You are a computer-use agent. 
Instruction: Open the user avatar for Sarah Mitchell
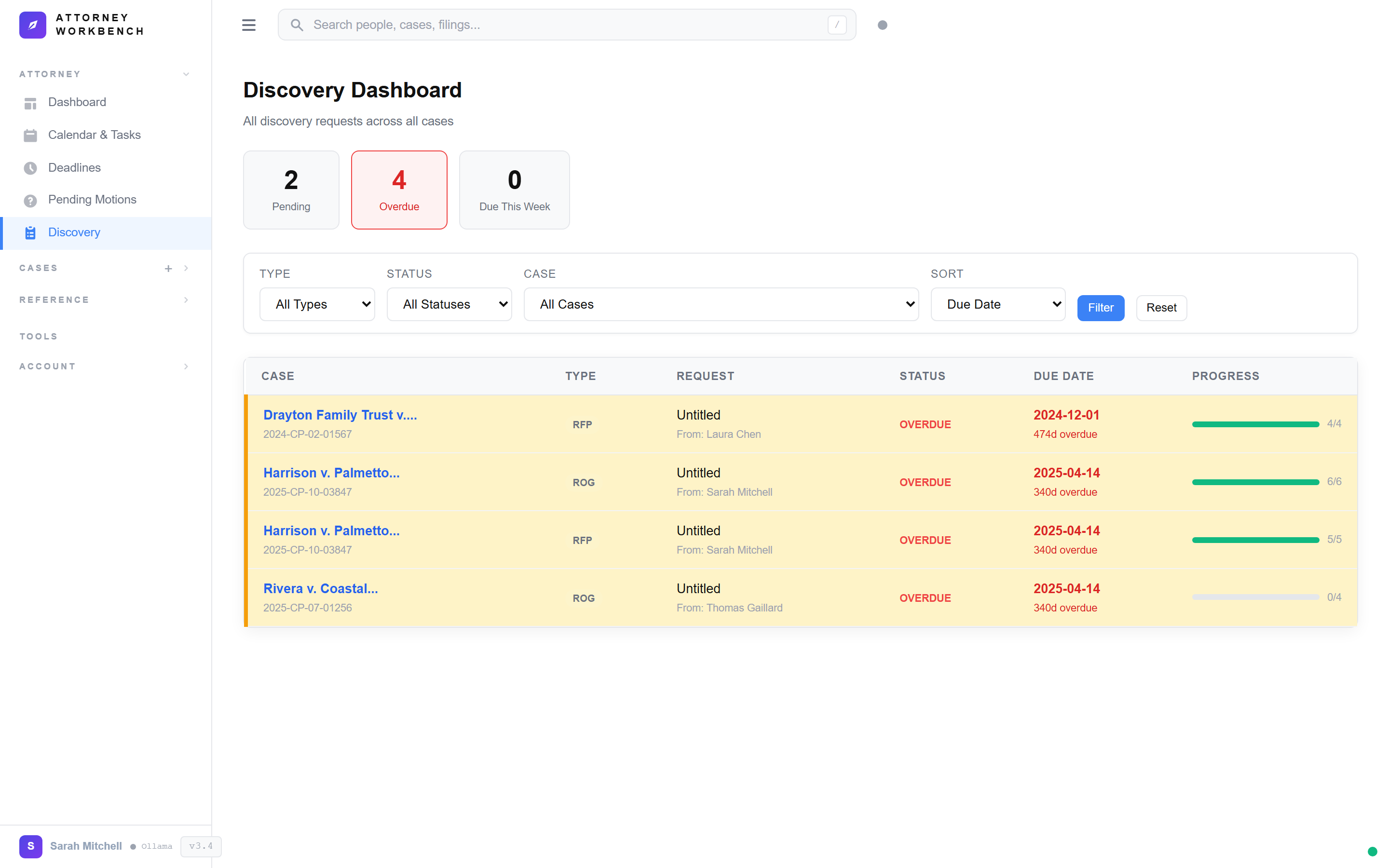(30, 846)
